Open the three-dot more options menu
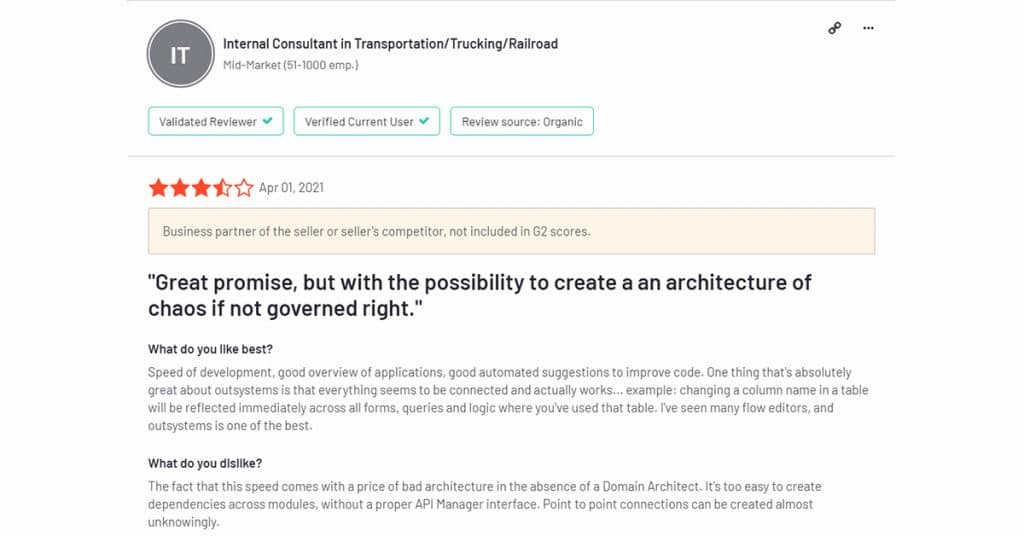The image size is (1024, 536). [x=868, y=28]
